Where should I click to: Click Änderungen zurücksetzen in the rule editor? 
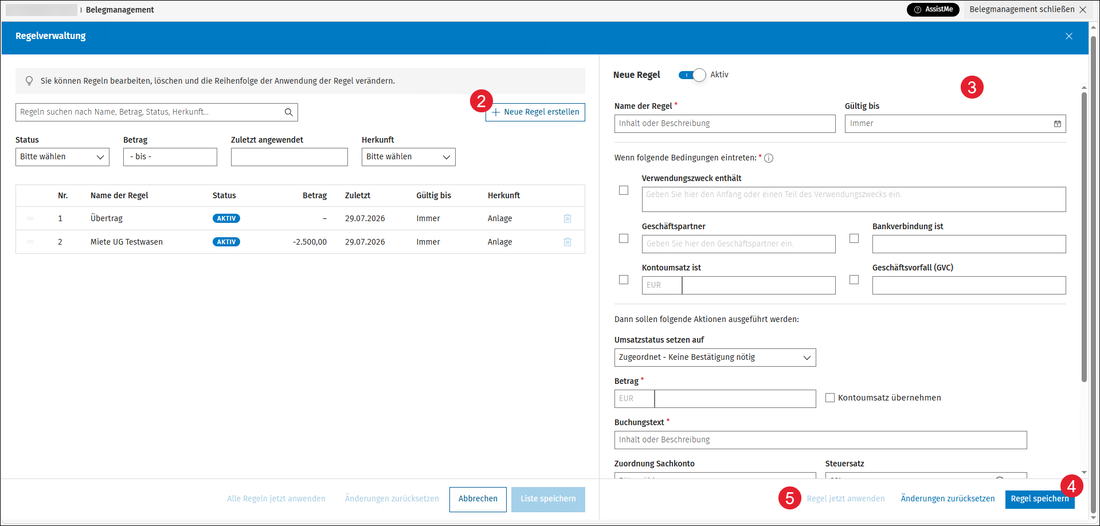click(x=948, y=499)
